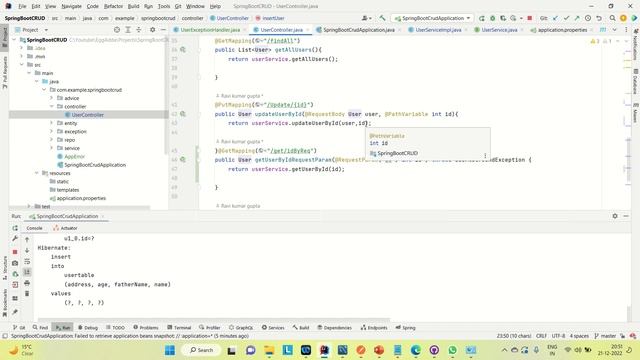Click down arrow in console toolbar
This screenshot has width=640, height=360.
point(27,250)
